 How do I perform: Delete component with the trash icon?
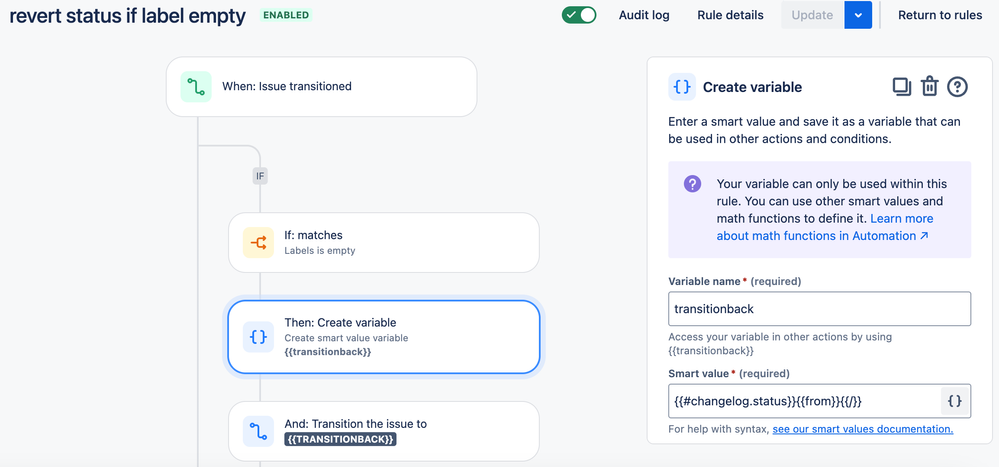pos(930,87)
